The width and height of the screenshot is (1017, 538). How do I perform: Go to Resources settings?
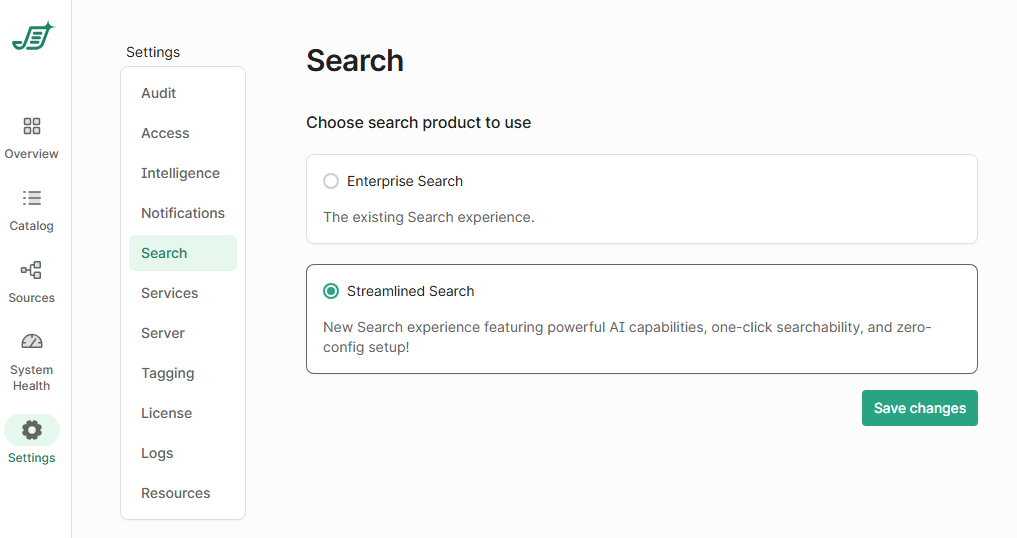[x=176, y=493]
